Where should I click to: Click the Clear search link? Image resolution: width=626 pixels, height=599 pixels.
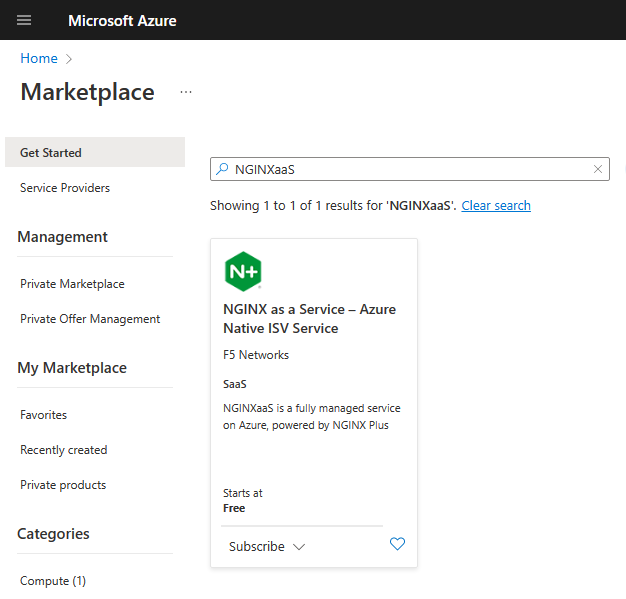point(496,205)
